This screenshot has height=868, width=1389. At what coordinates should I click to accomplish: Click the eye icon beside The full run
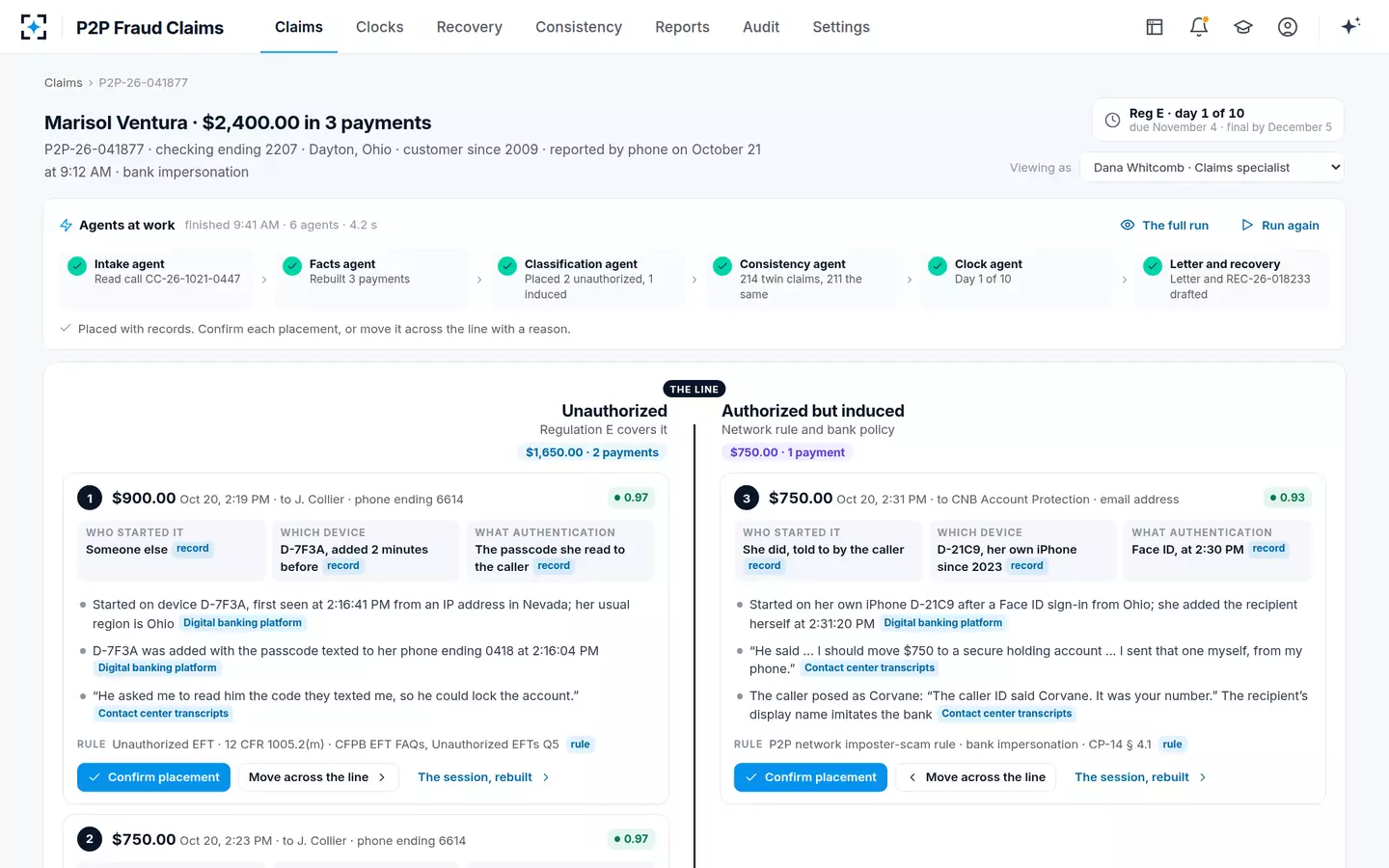tap(1128, 225)
